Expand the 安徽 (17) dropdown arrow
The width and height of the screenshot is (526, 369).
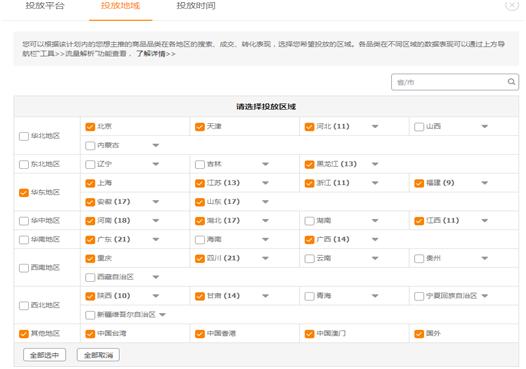tap(156, 202)
